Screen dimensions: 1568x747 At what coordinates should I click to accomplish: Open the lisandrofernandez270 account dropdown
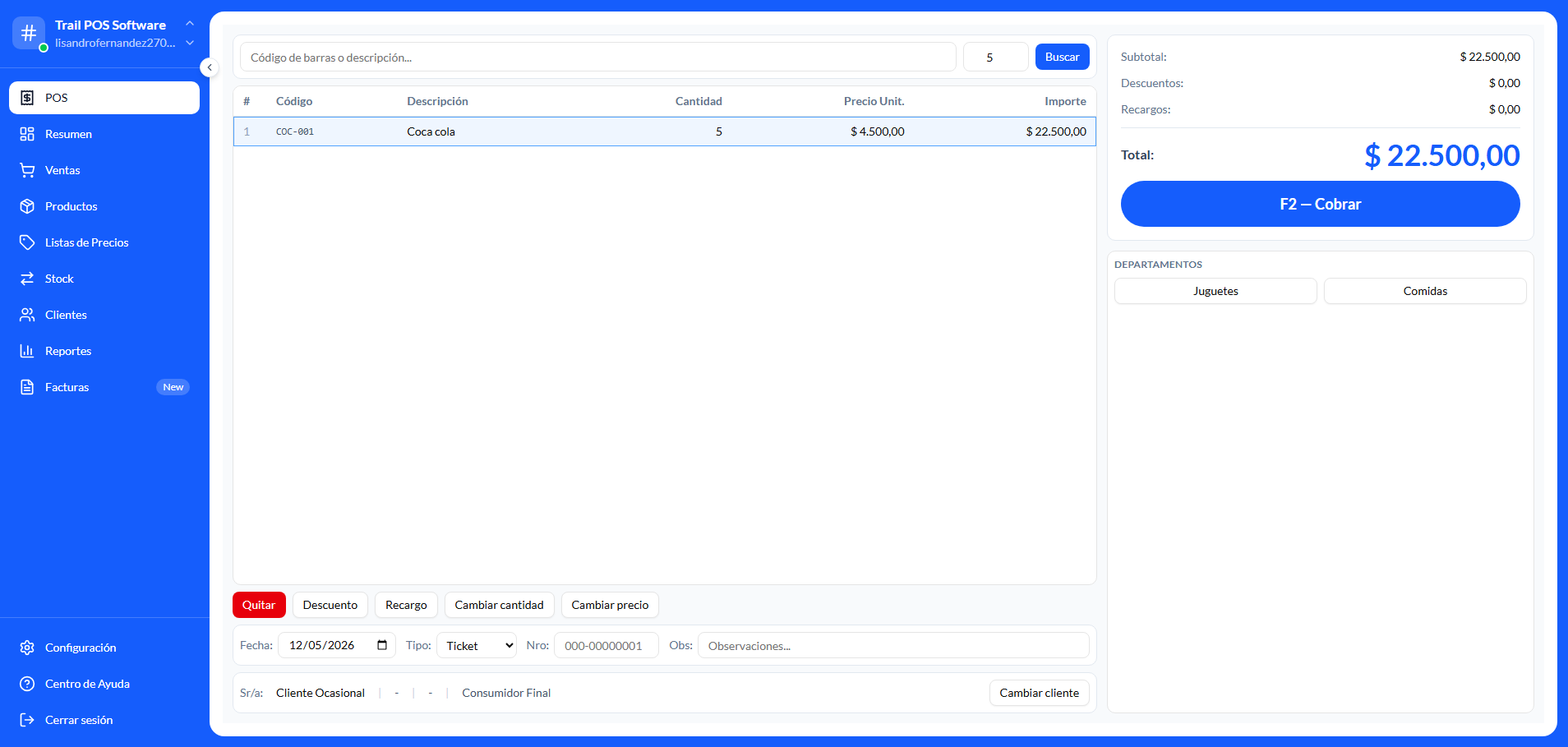click(x=190, y=43)
